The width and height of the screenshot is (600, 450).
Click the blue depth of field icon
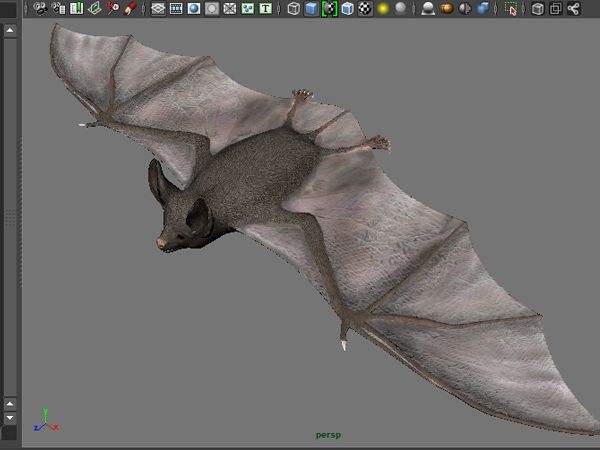tap(483, 8)
